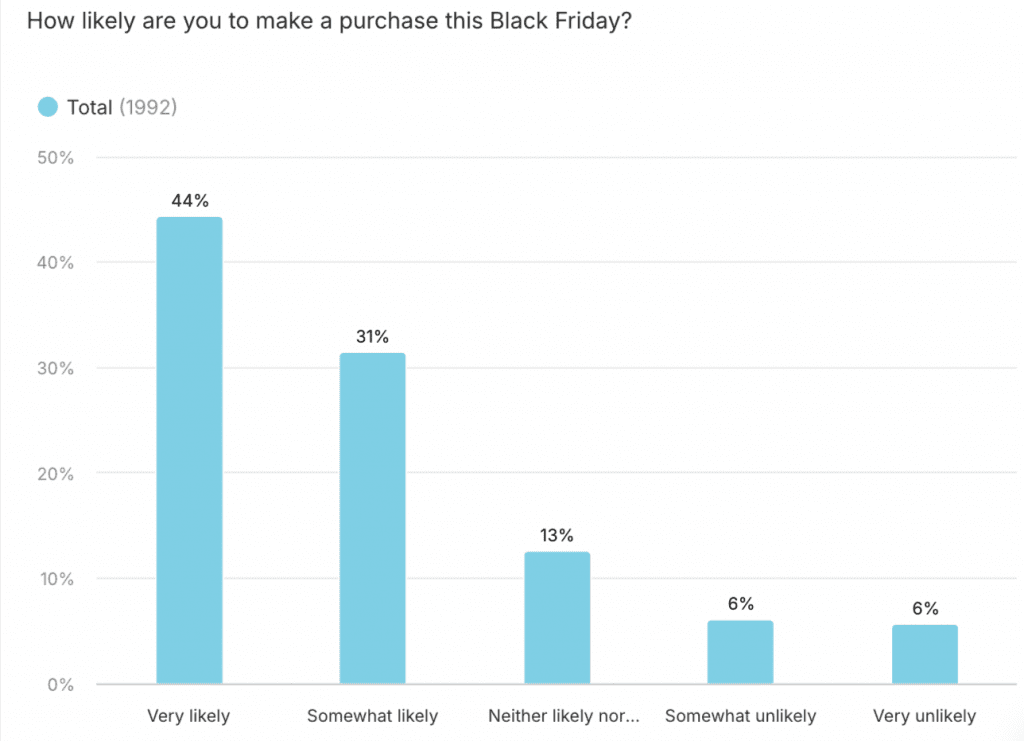Select the Neither likely nor bar
This screenshot has height=741, width=1024.
pos(557,618)
